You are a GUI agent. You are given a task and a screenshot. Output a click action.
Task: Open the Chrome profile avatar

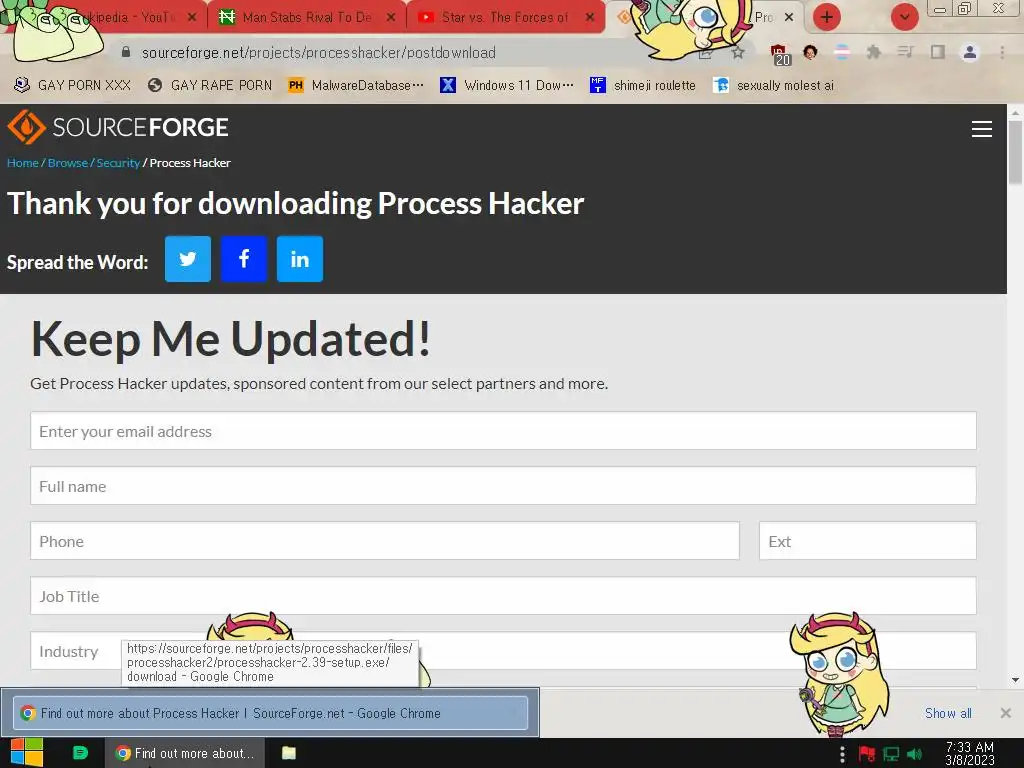(970, 52)
